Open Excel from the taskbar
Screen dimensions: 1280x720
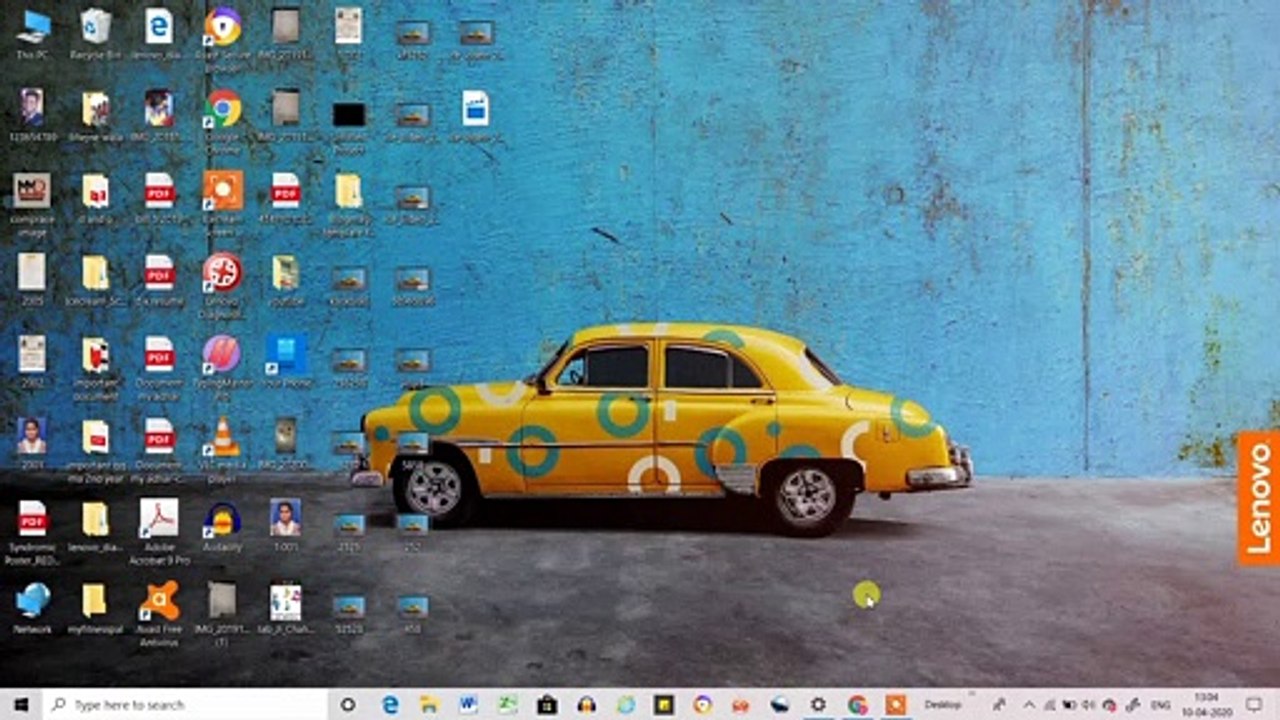508,704
